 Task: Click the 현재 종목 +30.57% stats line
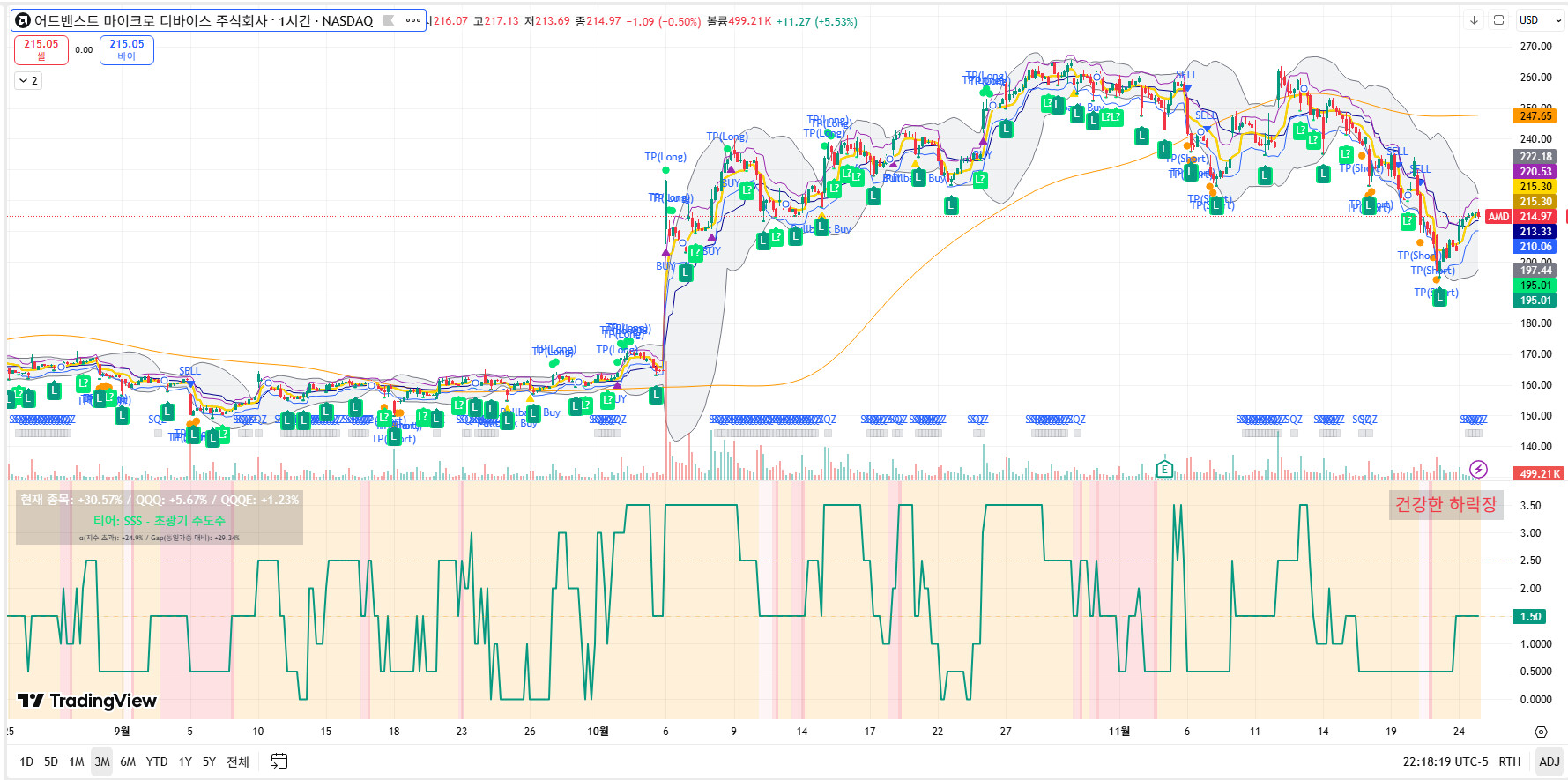(x=160, y=500)
